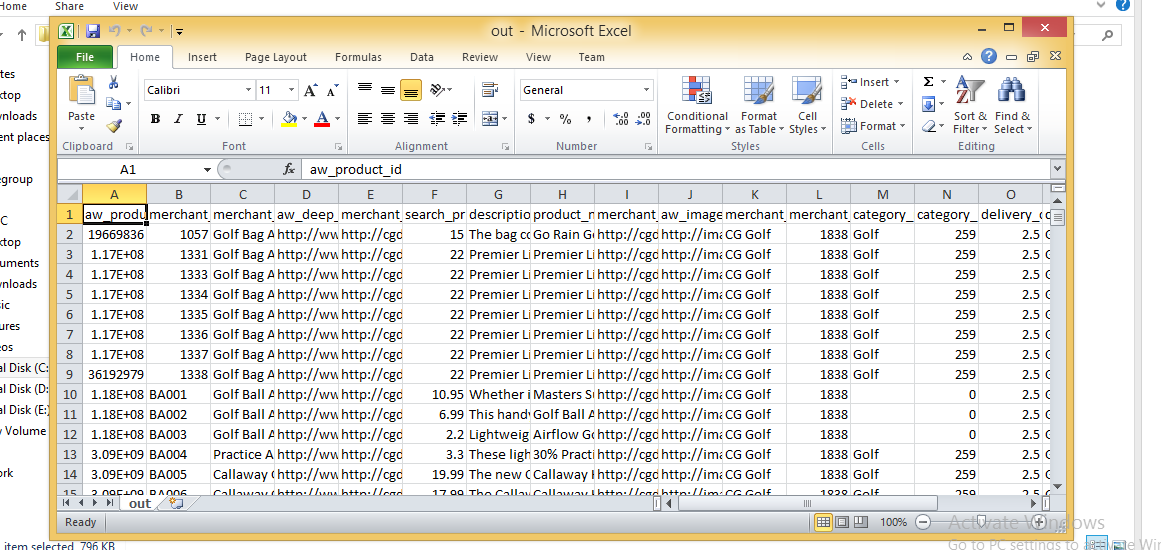Click Delete cells button
Screen dimensions: 1161x550
(872, 104)
